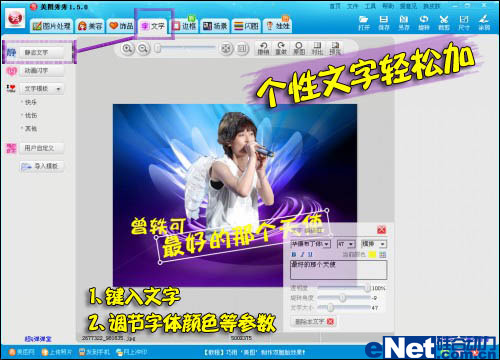Screen dimensions: 500x360
Task: Click the zoom in magnifier icon
Action: coord(127,49)
